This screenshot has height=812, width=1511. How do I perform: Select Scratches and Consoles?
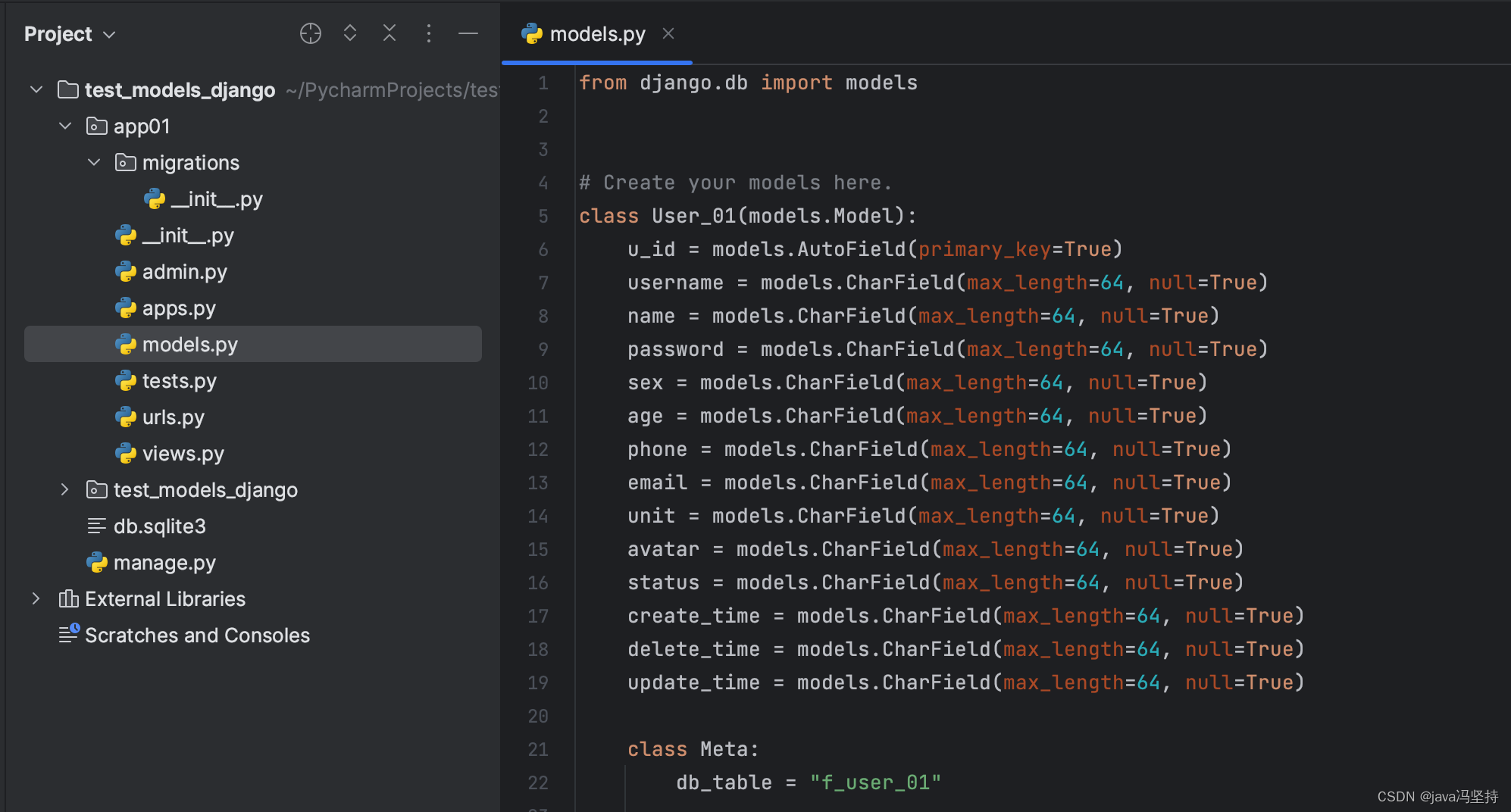[x=197, y=635]
